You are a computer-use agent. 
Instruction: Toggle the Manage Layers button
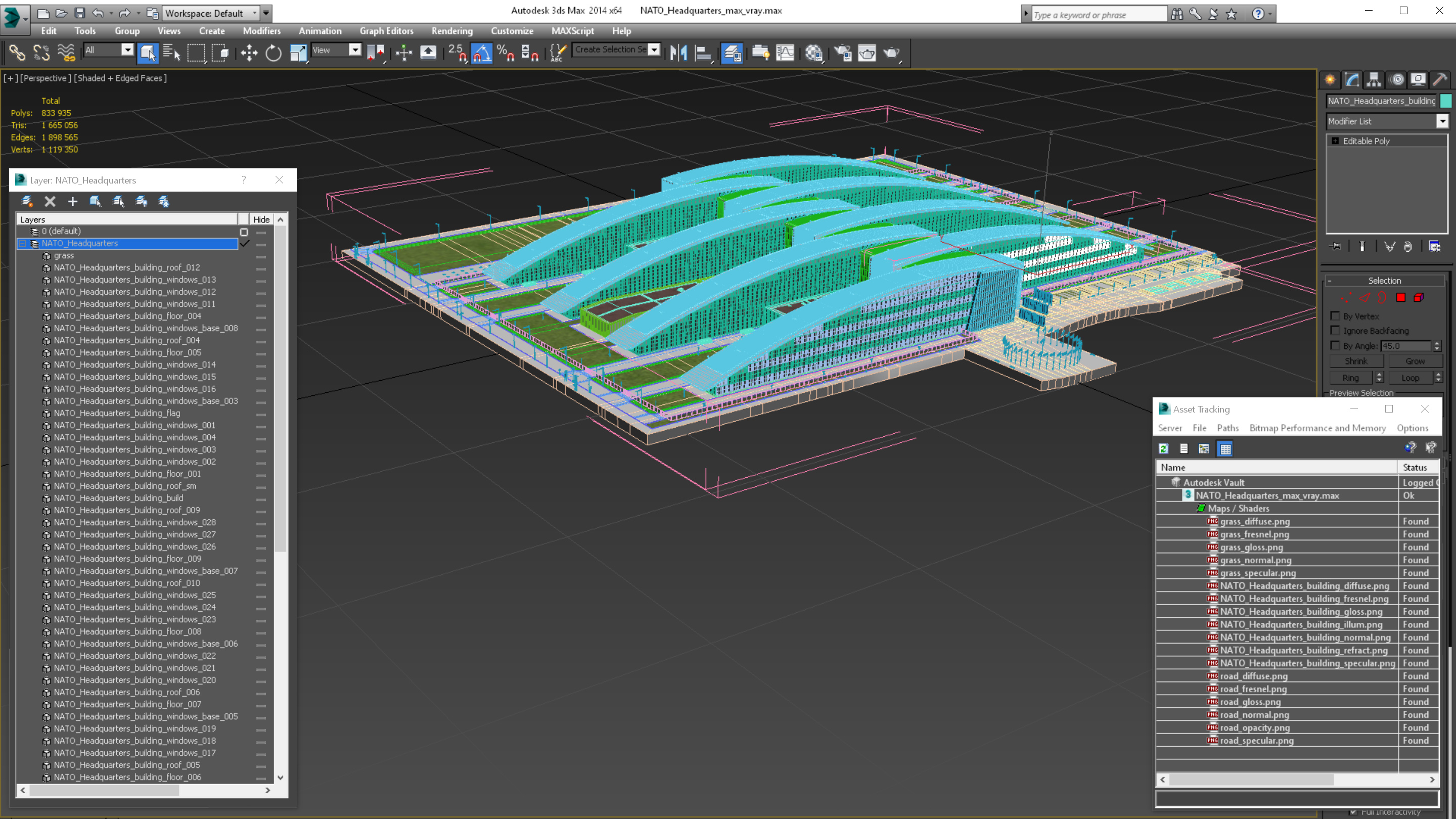click(732, 53)
